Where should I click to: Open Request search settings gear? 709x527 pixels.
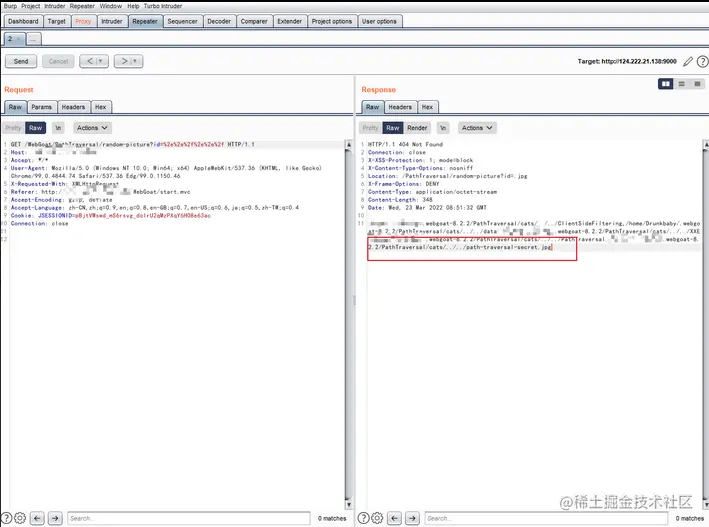[20, 518]
